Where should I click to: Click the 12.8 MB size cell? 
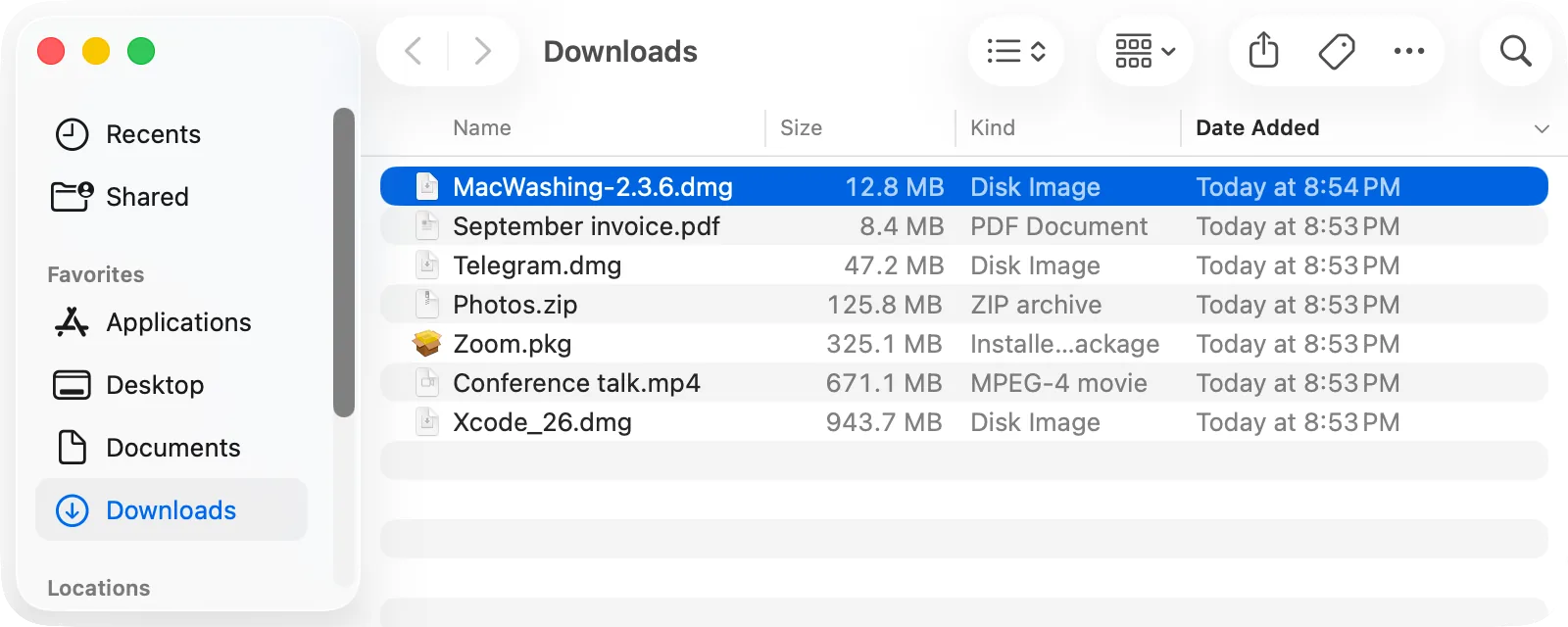tap(894, 187)
